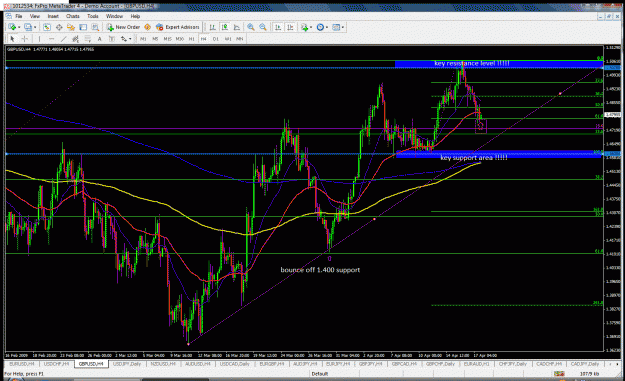Switch to the EURUSD,H4 chart tab

pos(22,364)
